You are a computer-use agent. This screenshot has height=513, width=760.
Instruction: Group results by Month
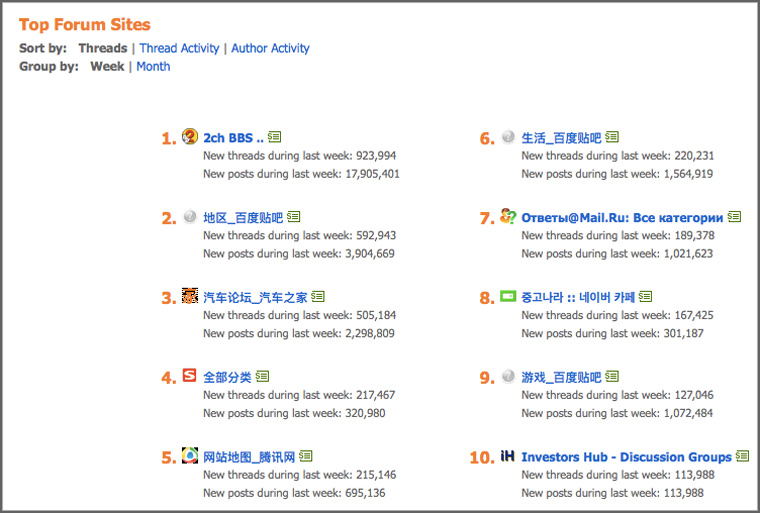[153, 66]
